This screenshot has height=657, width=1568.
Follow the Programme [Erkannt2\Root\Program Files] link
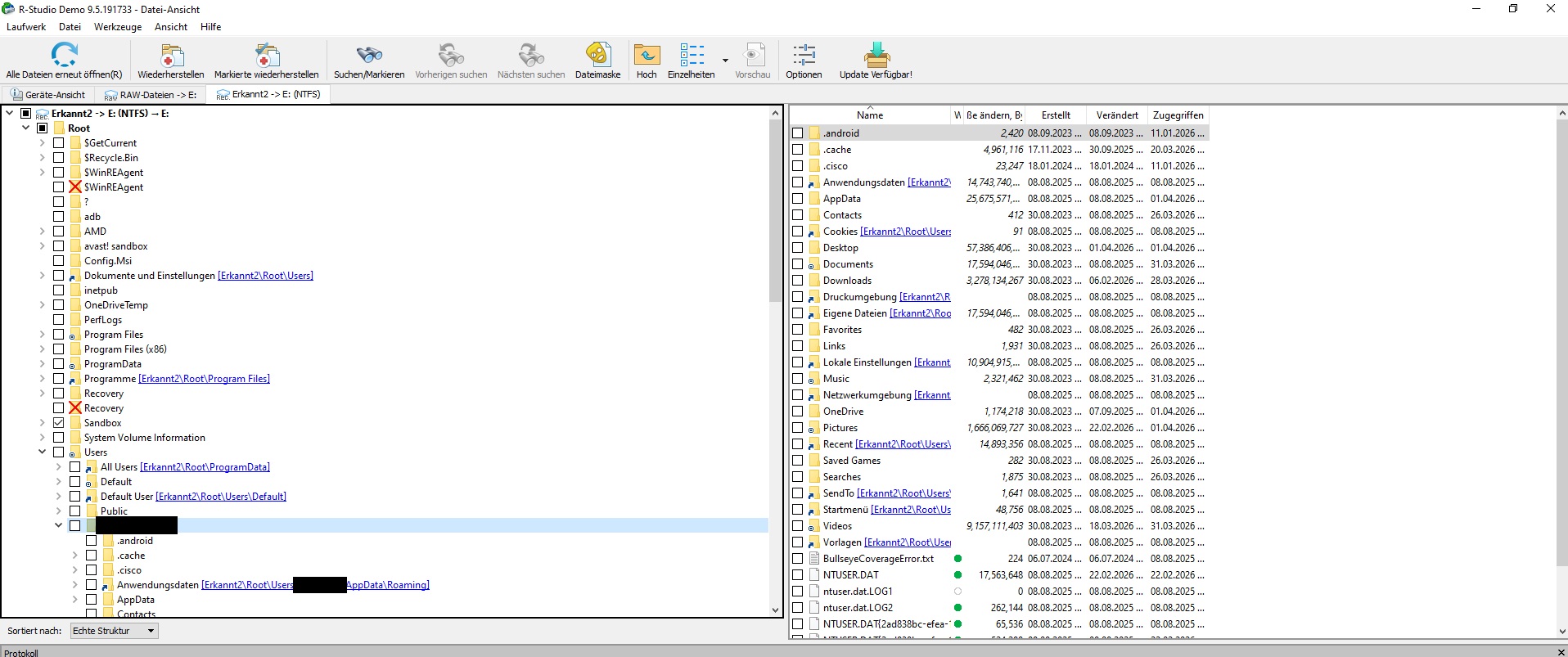(x=204, y=379)
